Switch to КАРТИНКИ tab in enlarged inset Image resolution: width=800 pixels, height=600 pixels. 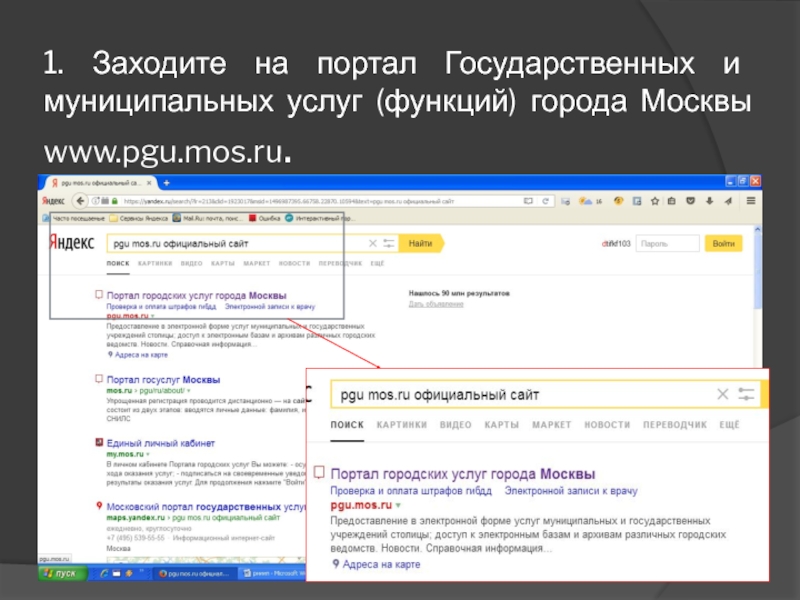[x=401, y=425]
